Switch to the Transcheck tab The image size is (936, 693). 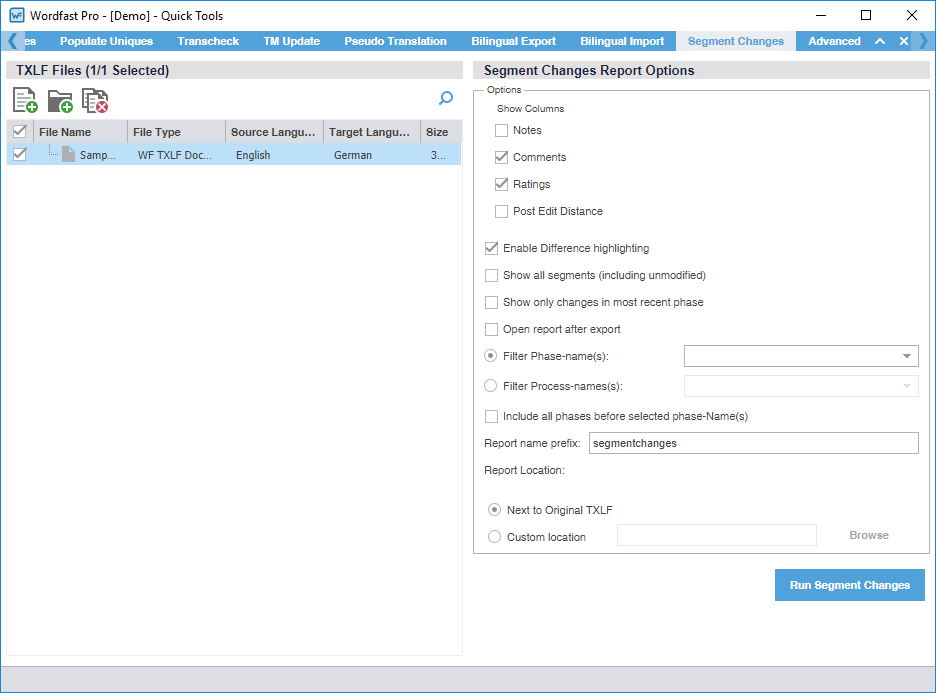pos(208,41)
